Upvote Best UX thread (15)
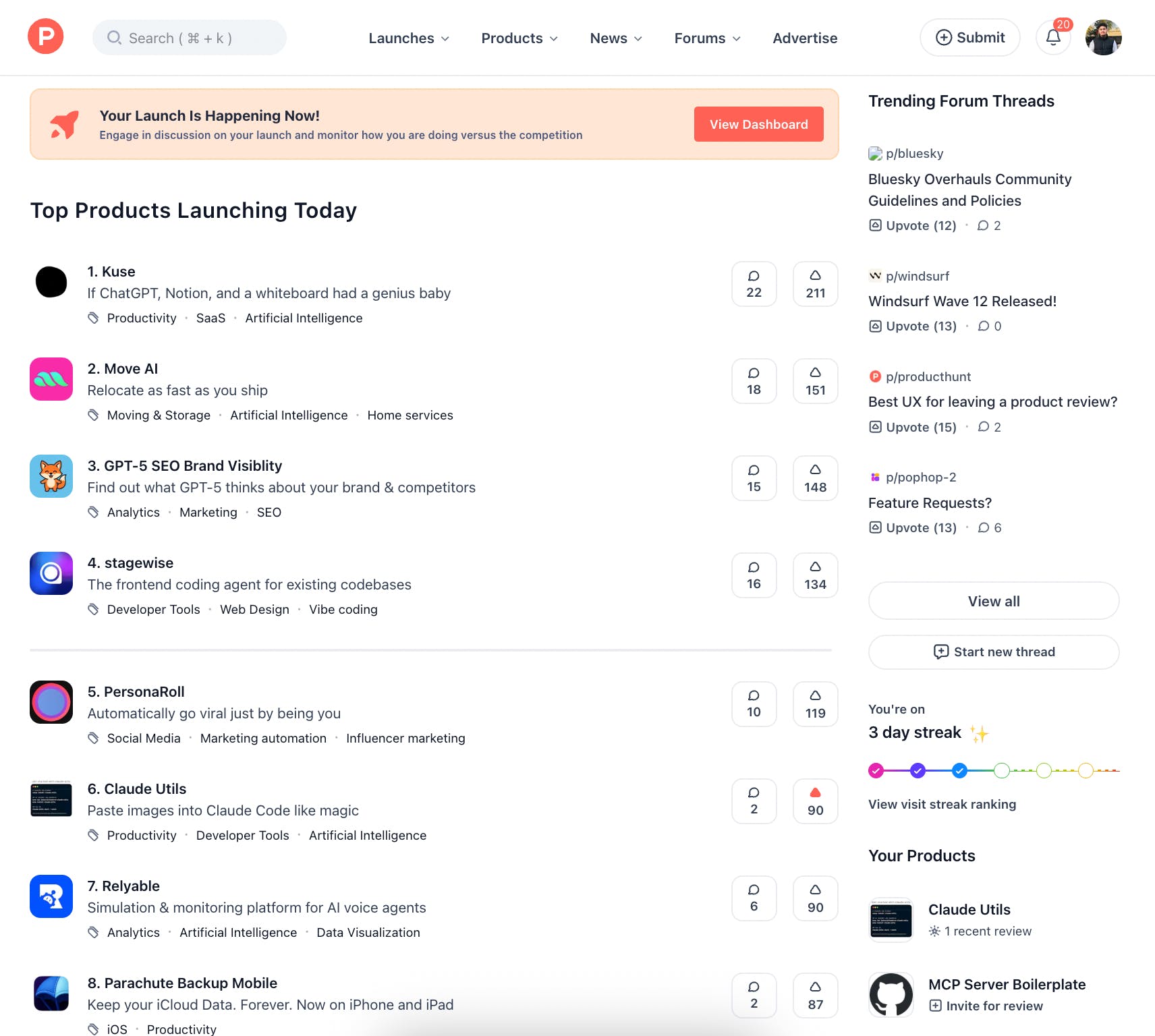Screen dimensions: 1155x1036 click(913, 427)
